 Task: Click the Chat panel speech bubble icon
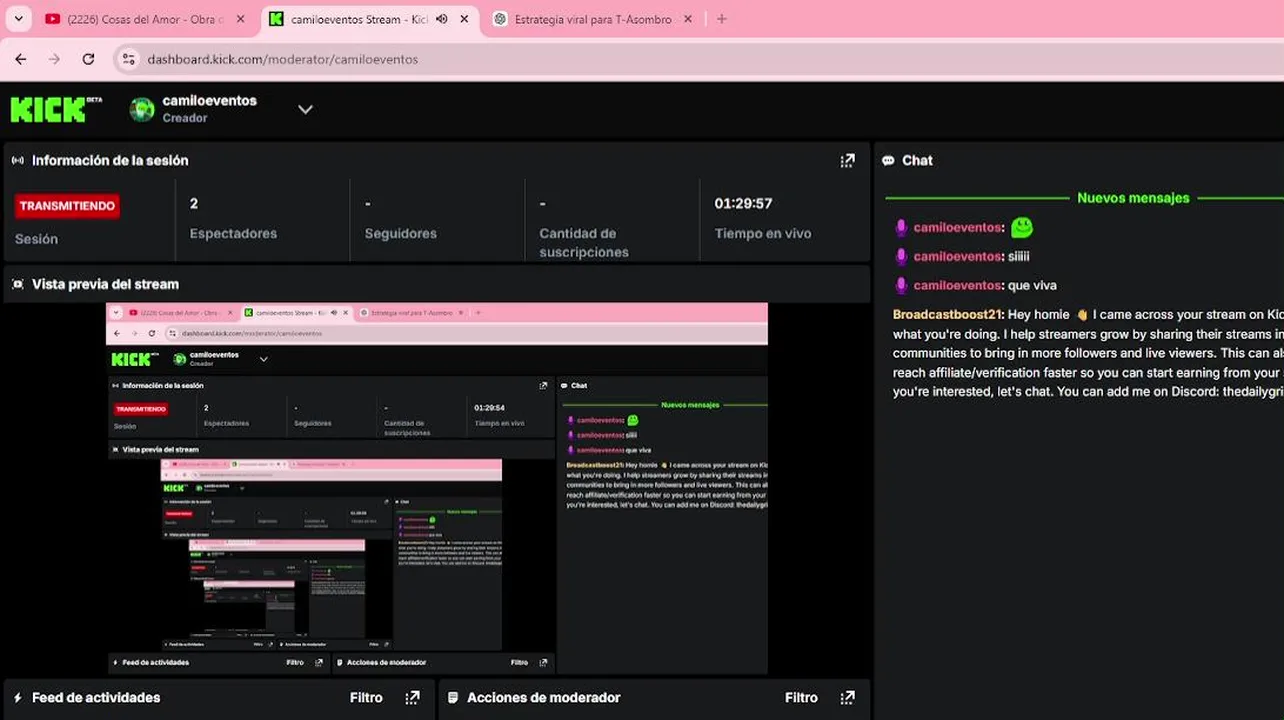[x=888, y=160]
